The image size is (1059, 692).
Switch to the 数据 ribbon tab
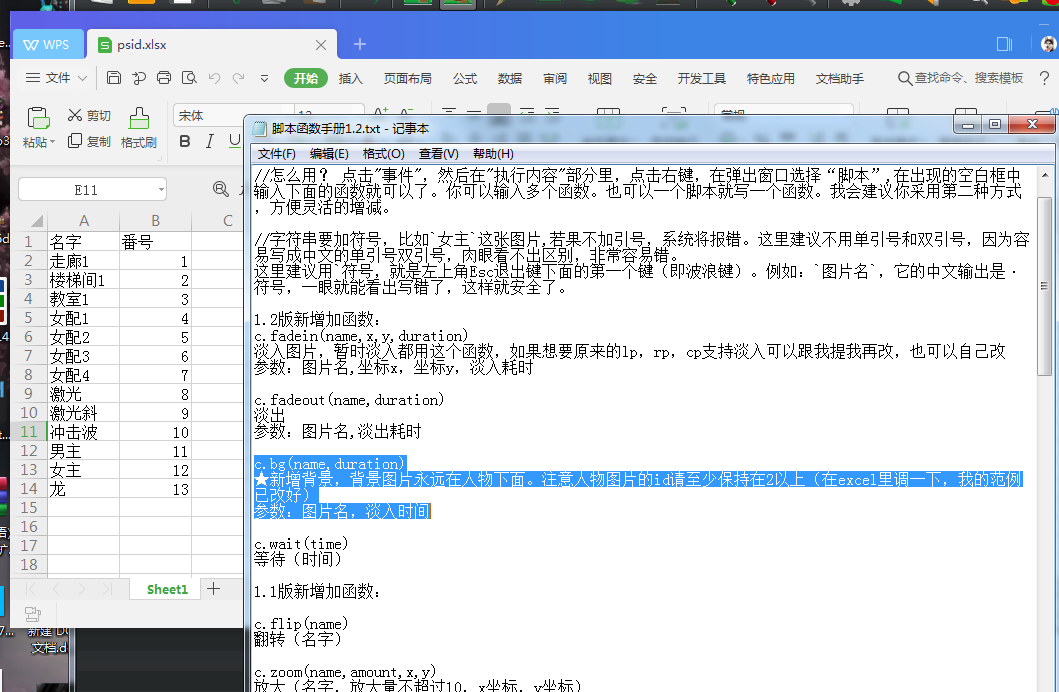pos(510,78)
